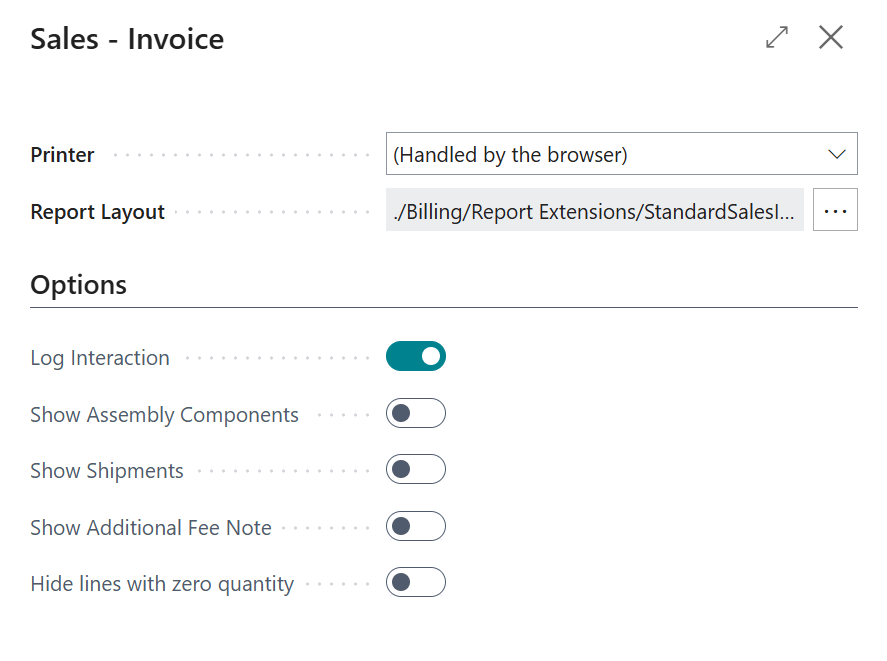Enable the Show Assembly Components toggle
The width and height of the screenshot is (887, 661).
click(416, 413)
